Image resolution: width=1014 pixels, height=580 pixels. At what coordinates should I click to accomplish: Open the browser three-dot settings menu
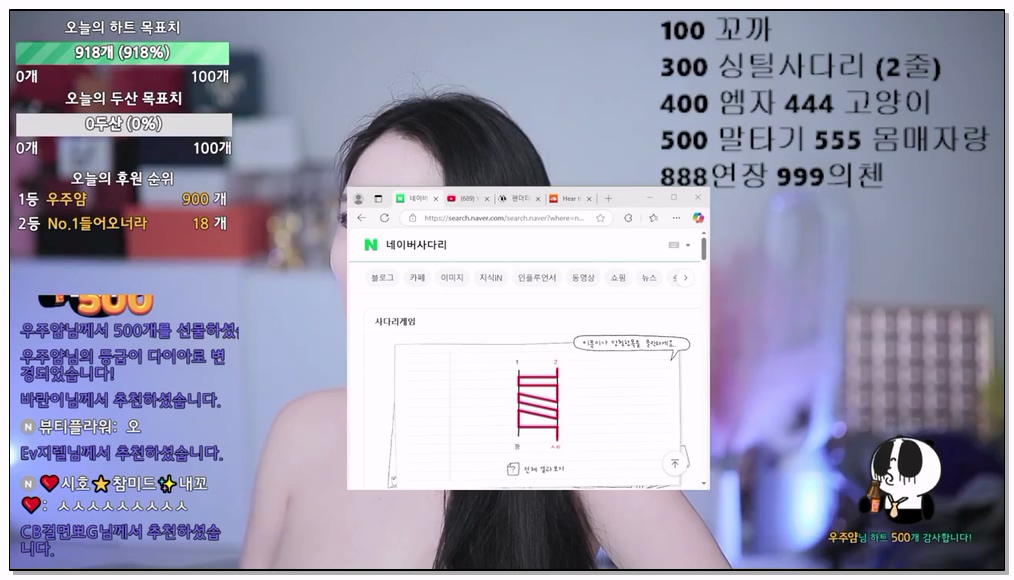tap(675, 217)
